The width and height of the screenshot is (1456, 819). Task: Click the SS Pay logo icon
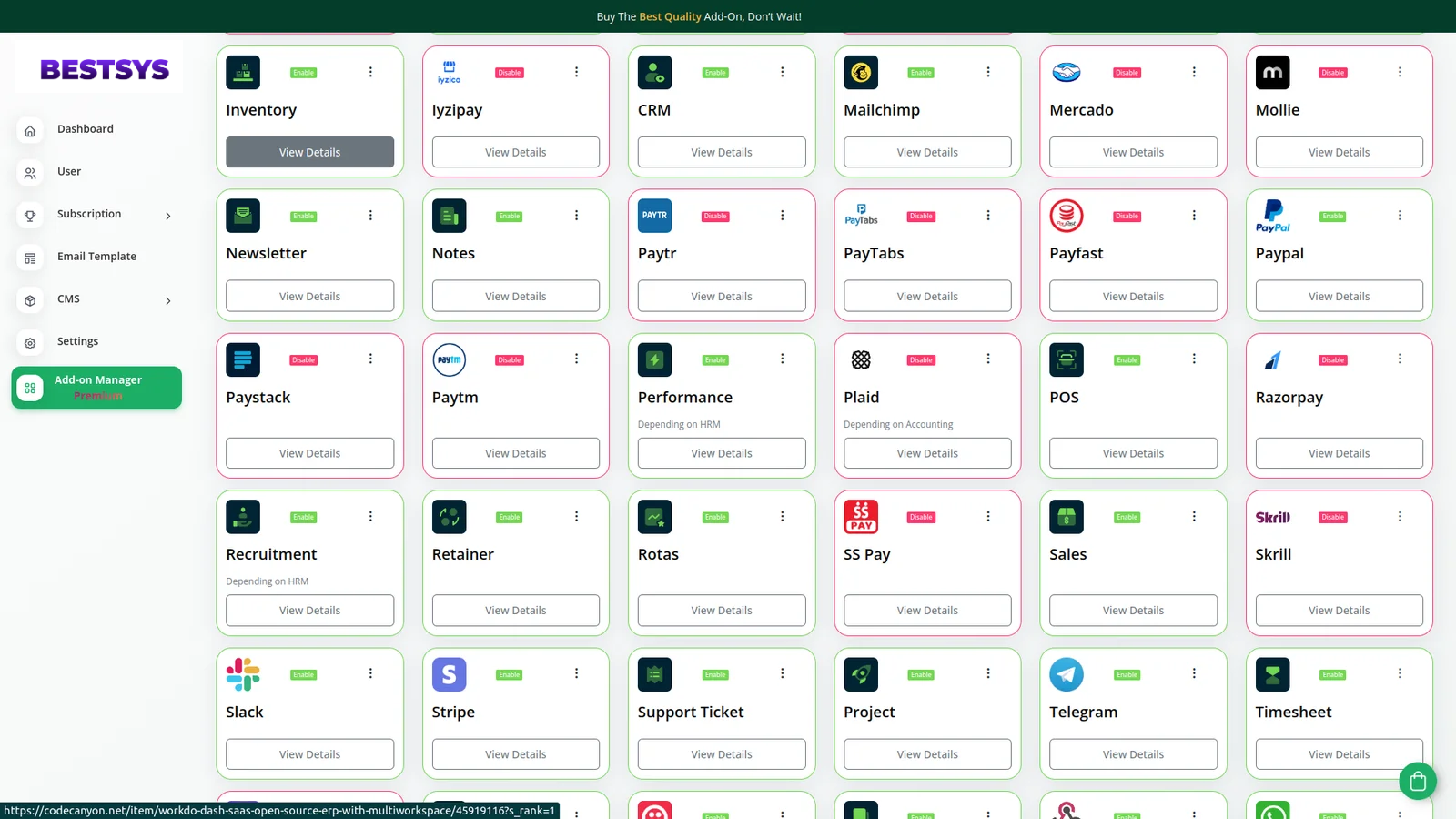point(860,517)
